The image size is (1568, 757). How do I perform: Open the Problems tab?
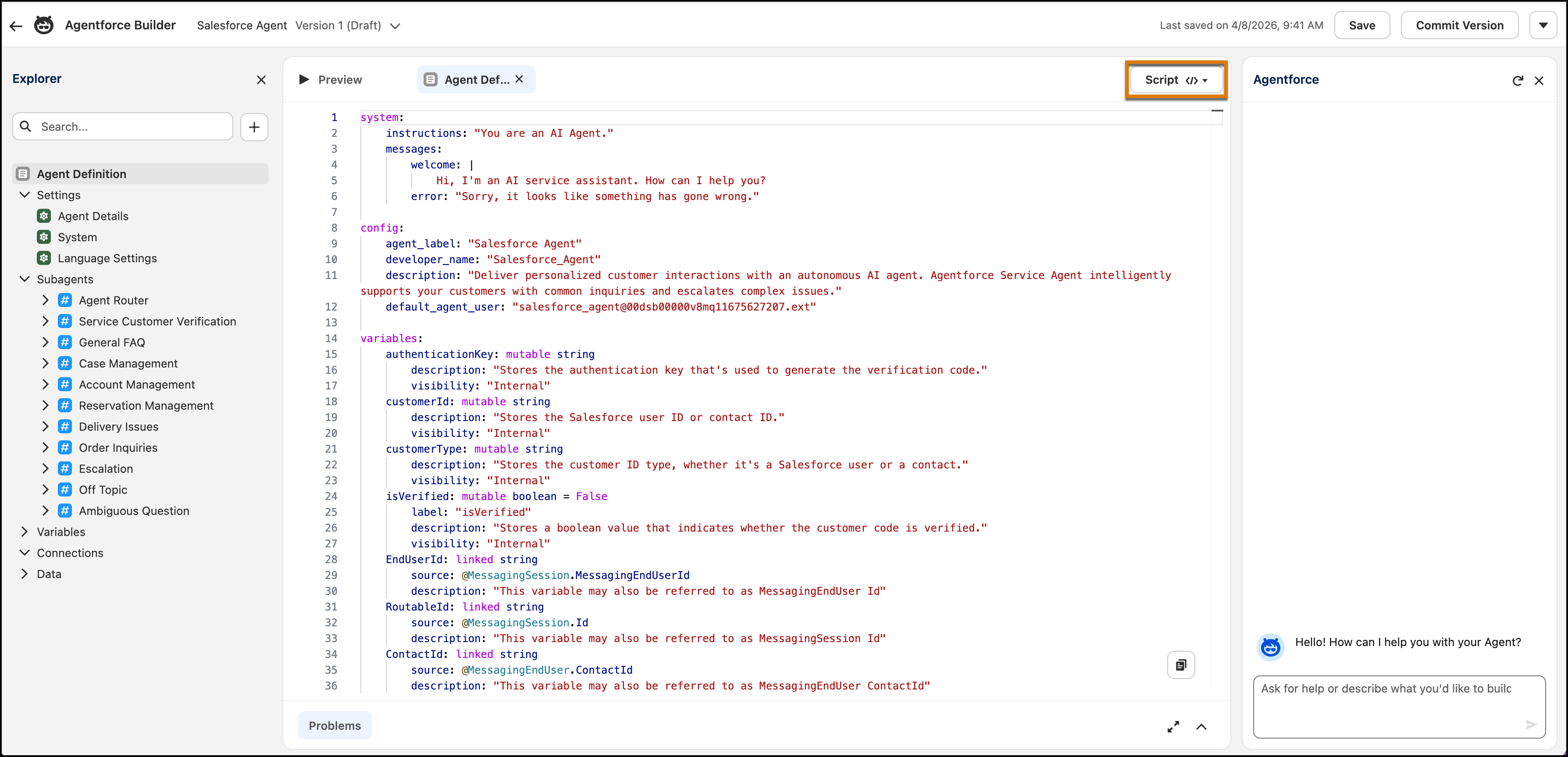coord(334,725)
